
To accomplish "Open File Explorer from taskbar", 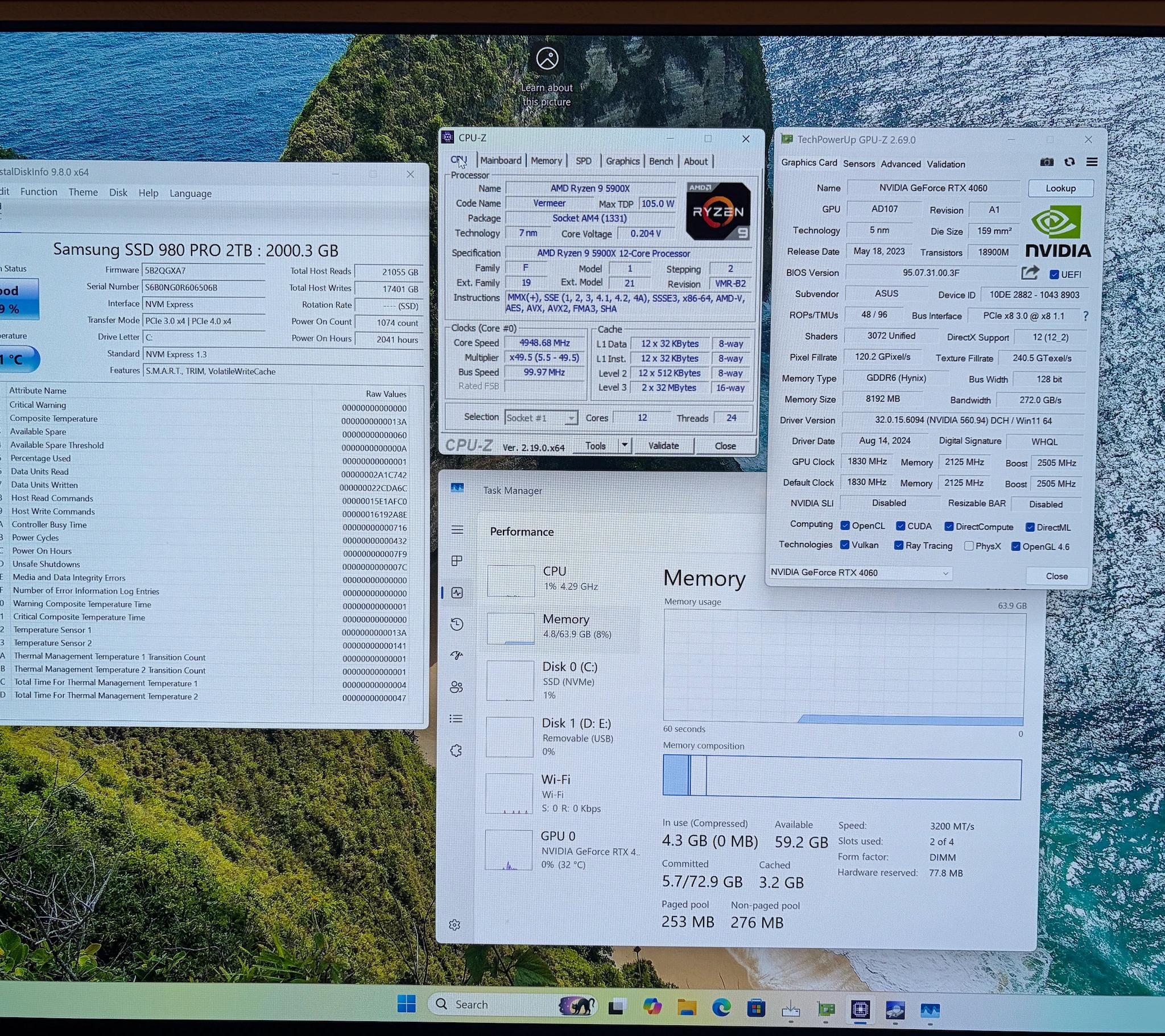I will pyautogui.click(x=687, y=1008).
